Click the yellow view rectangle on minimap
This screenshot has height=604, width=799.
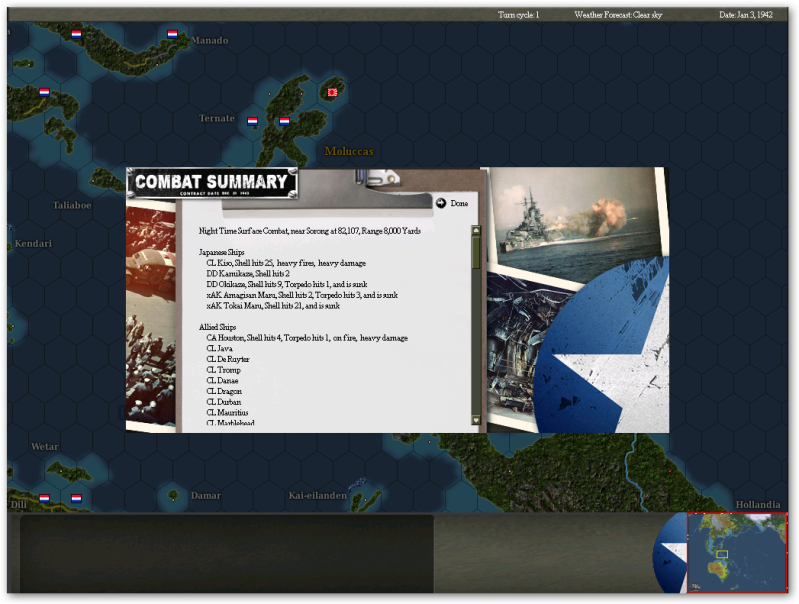coord(722,554)
